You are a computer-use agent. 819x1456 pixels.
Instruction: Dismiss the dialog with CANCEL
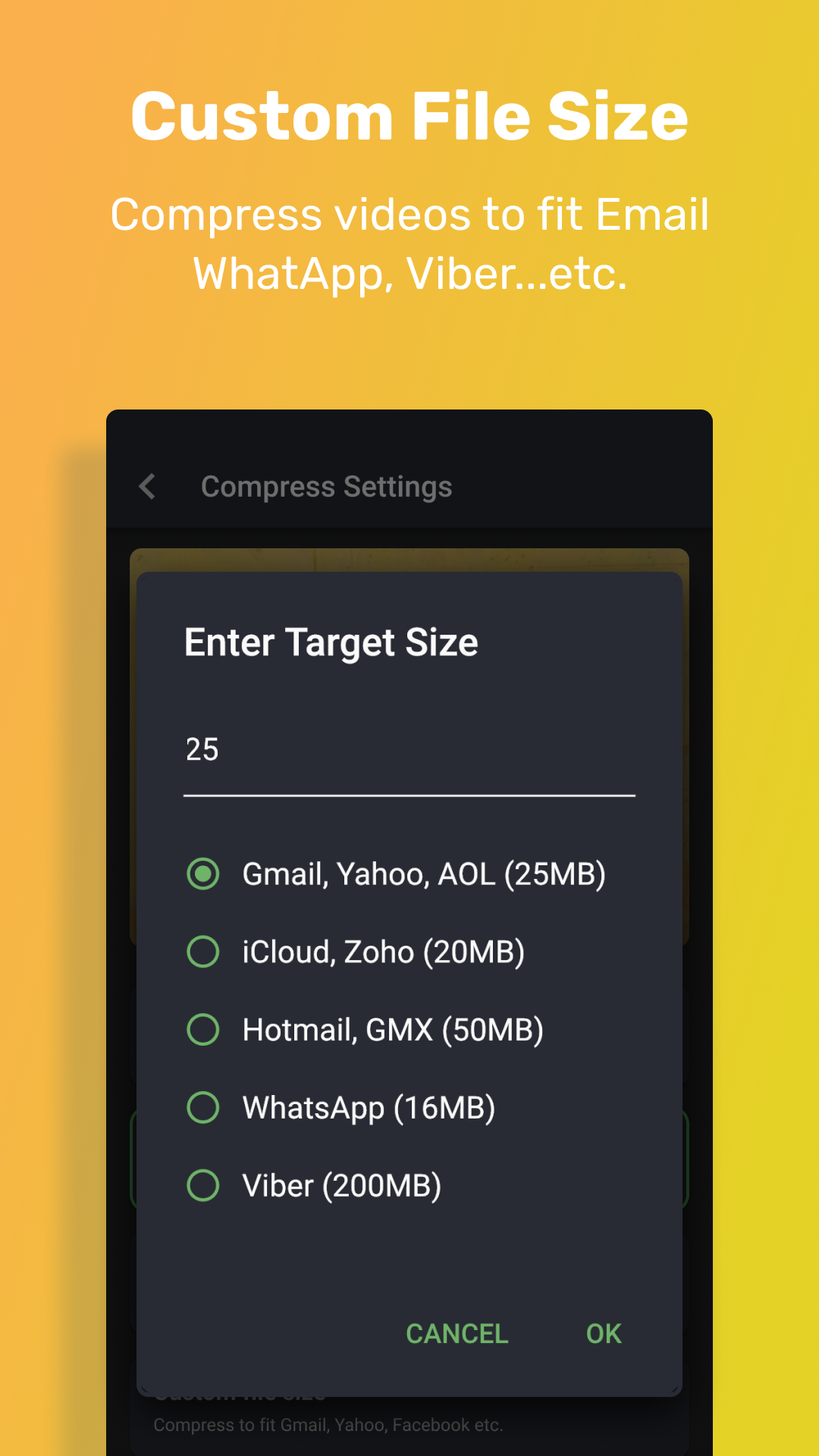(457, 1333)
